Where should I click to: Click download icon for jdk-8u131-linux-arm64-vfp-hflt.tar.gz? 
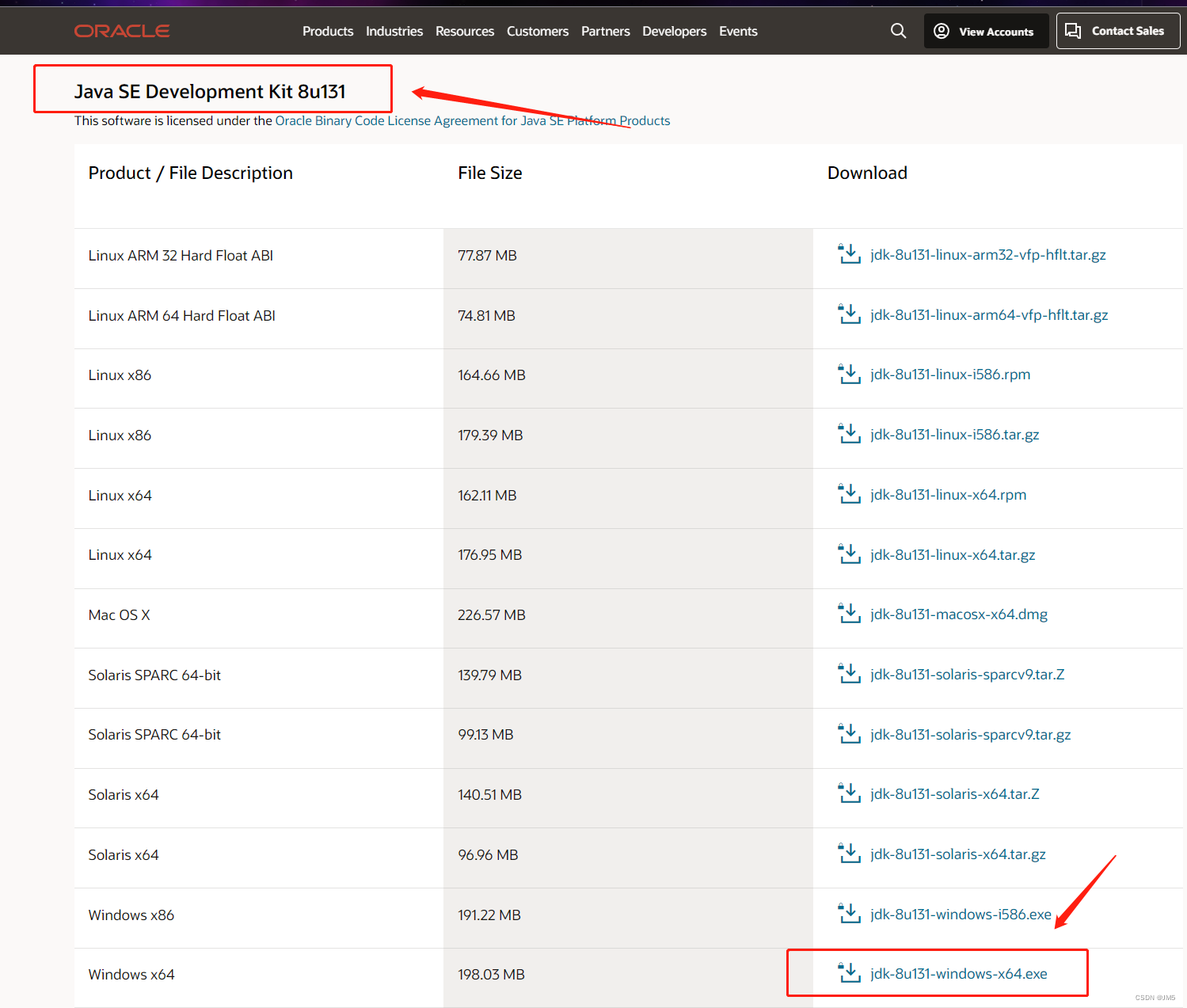(849, 314)
